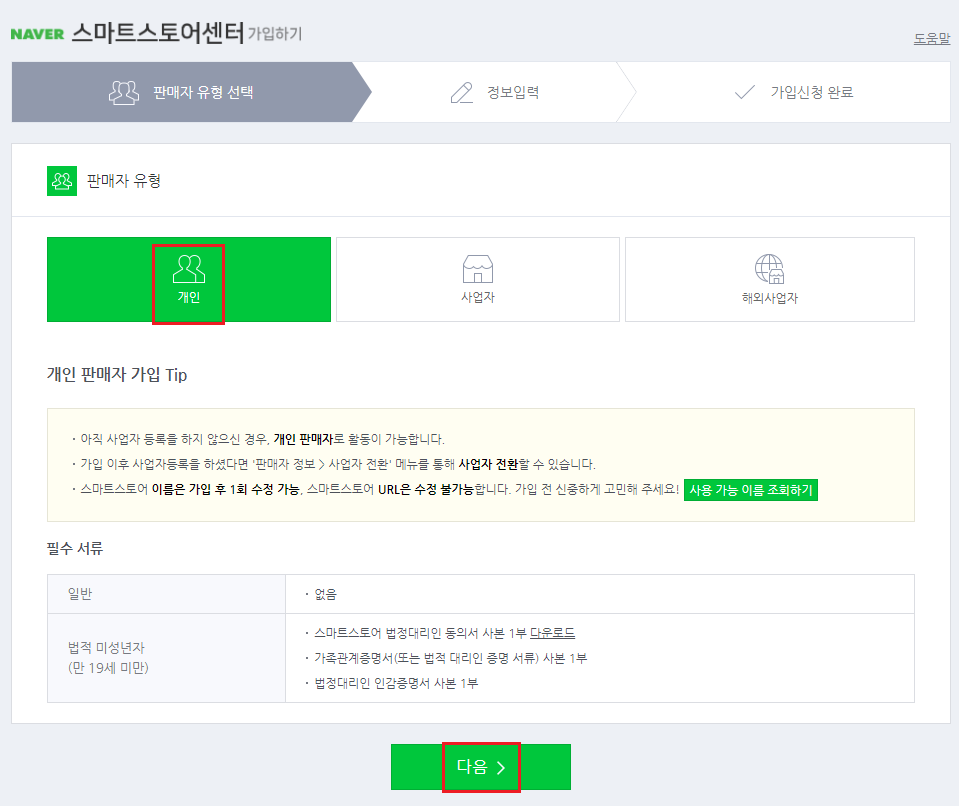Choose the 해외사업자 seller type card
Screen dimensions: 959x806
(x=769, y=279)
